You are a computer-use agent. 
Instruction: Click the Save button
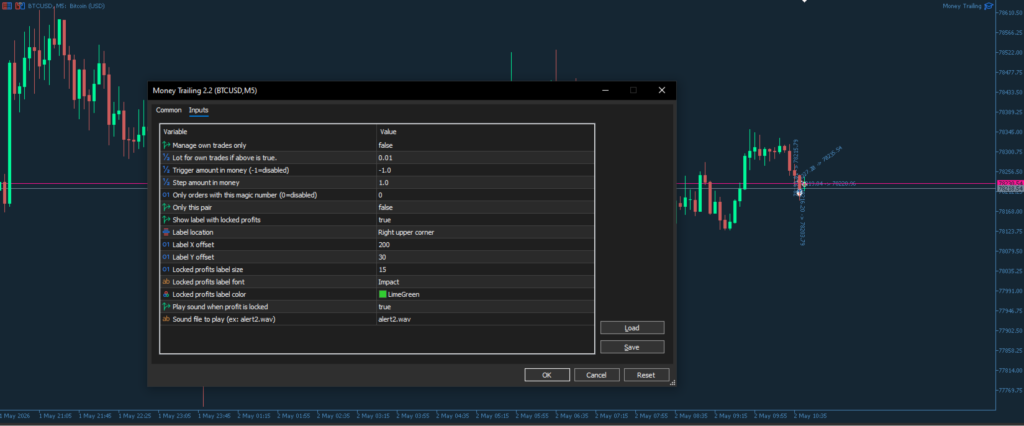632,347
